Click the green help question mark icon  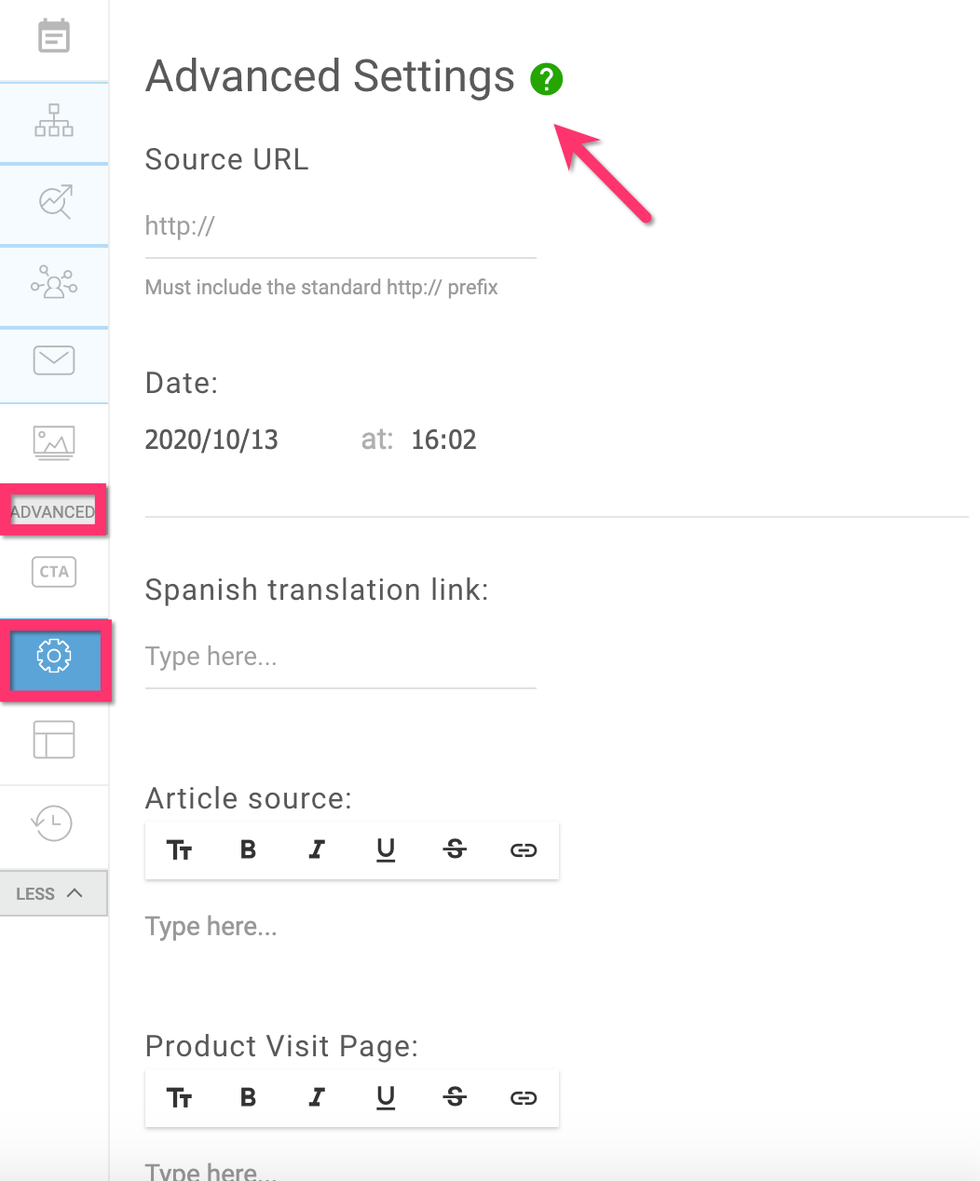click(546, 79)
